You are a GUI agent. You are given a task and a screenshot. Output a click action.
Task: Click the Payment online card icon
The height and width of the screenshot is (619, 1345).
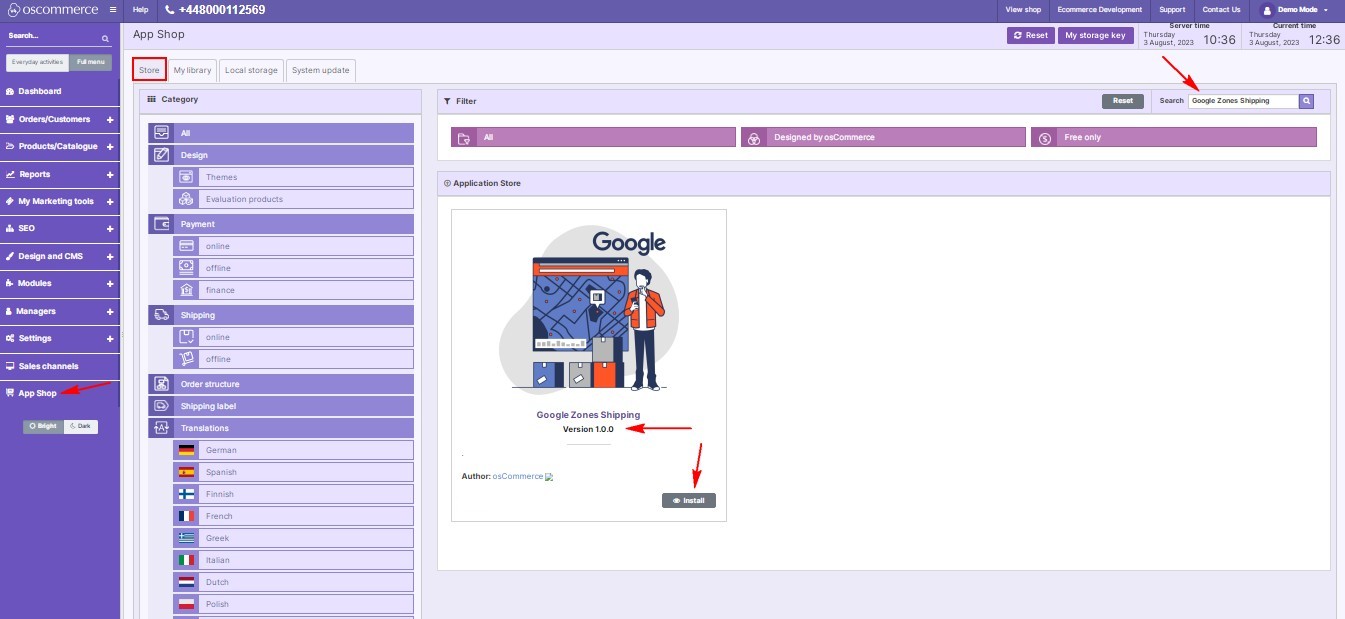(186, 246)
